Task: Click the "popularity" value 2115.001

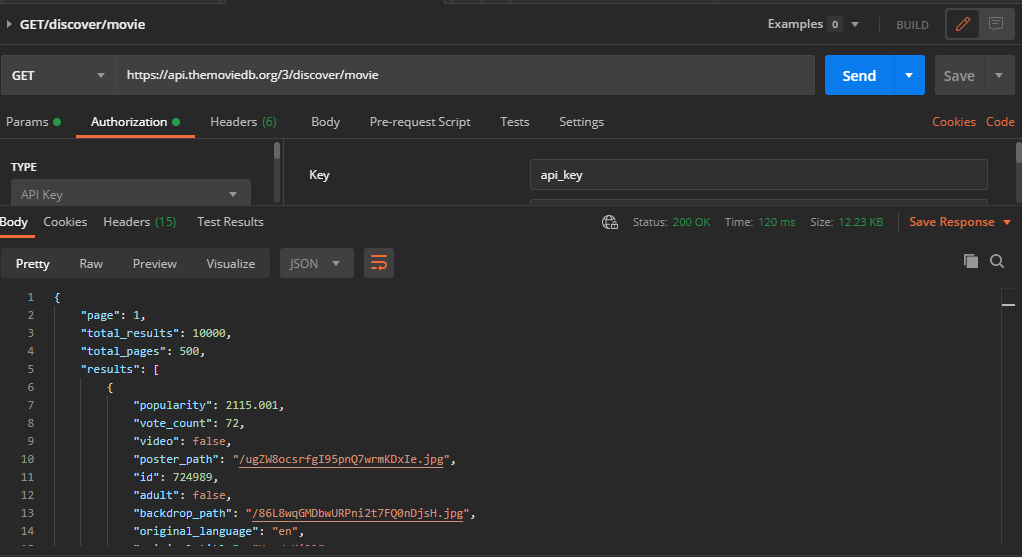Action: pyautogui.click(x=252, y=405)
